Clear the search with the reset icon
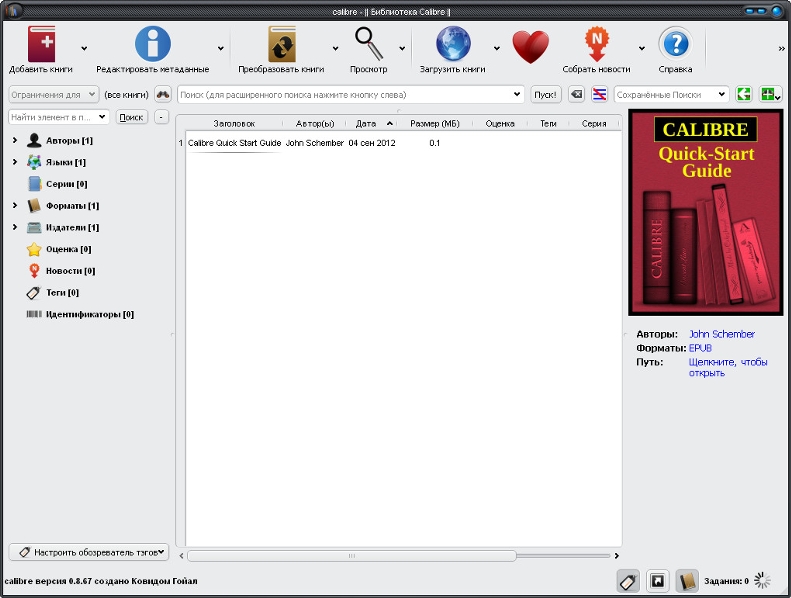Image resolution: width=791 pixels, height=598 pixels. tap(576, 94)
